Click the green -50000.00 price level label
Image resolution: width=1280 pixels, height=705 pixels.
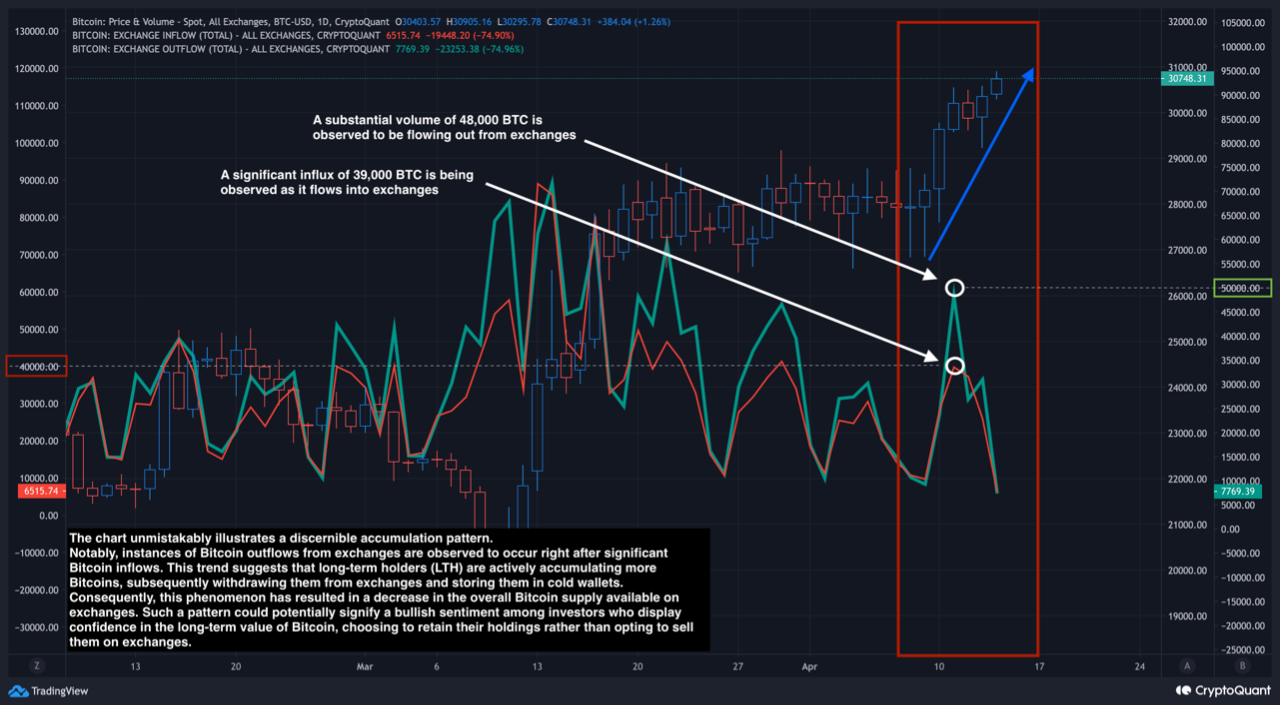(x=1242, y=287)
